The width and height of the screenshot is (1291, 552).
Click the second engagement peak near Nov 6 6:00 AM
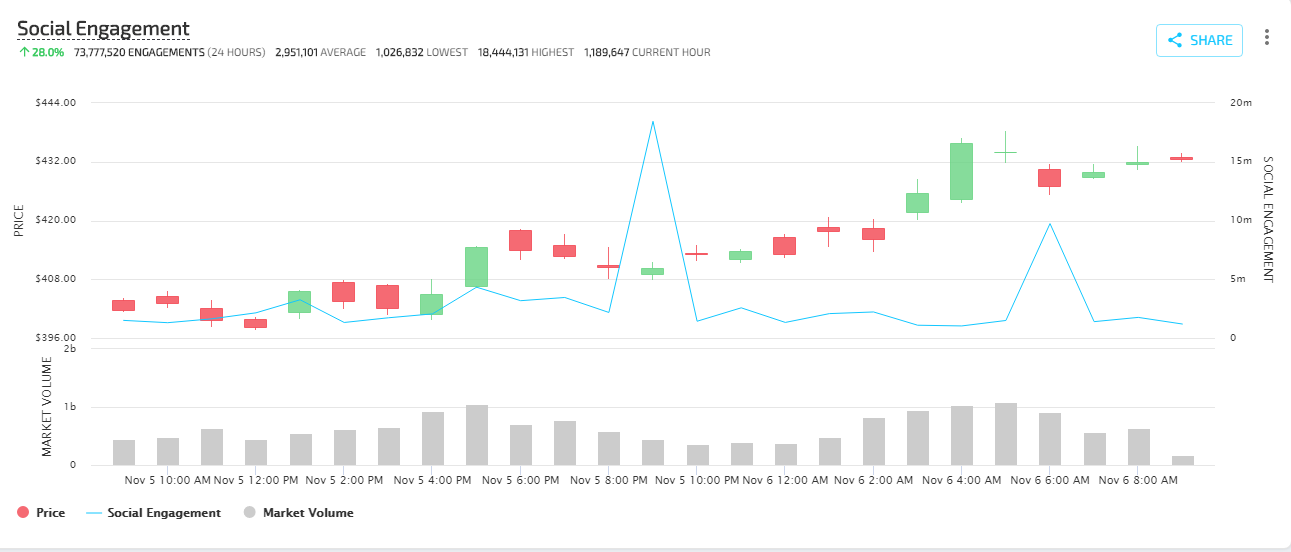point(1049,224)
